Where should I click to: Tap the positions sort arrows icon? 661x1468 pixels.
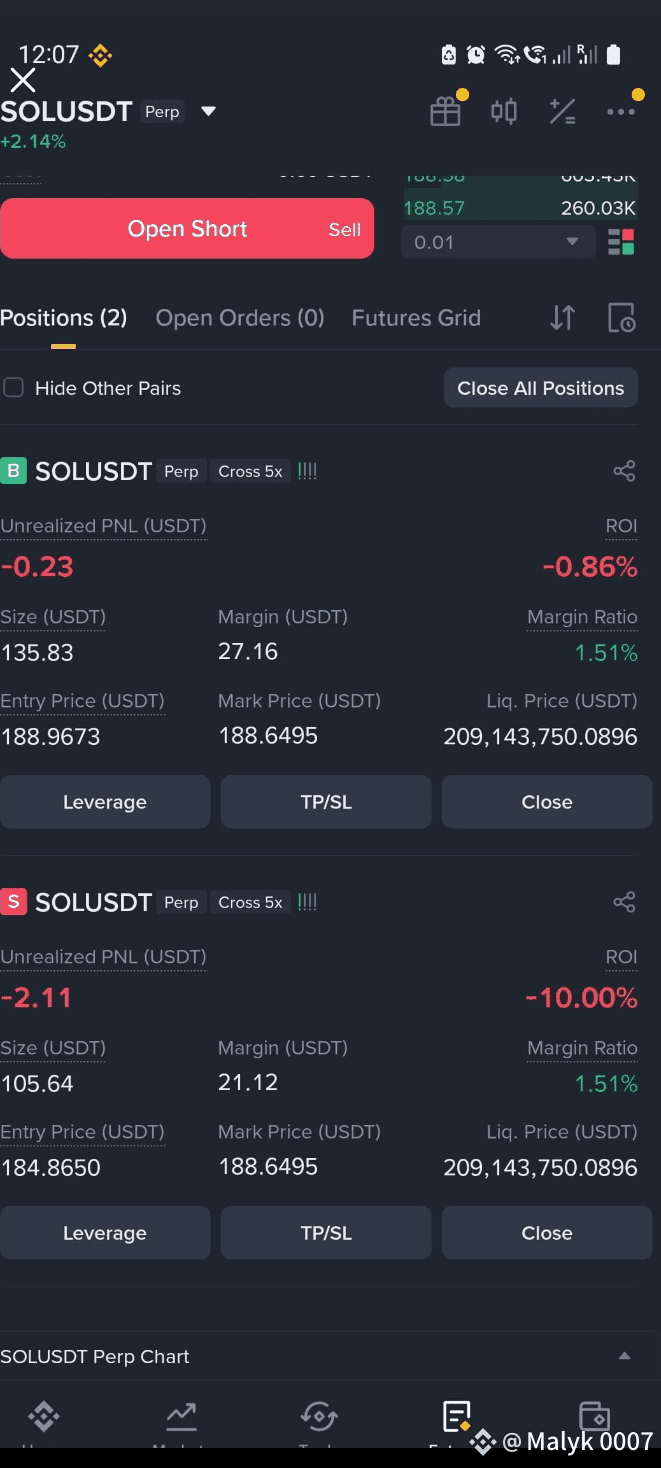click(563, 318)
